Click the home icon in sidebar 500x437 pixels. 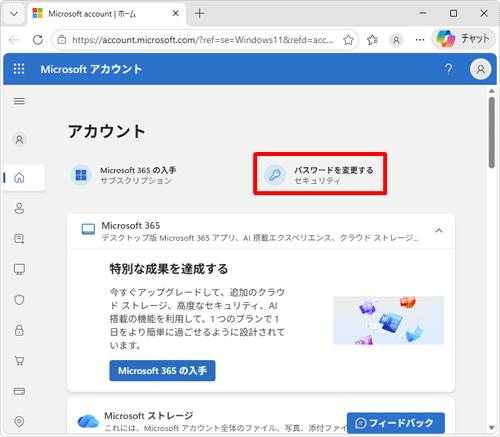(19, 178)
